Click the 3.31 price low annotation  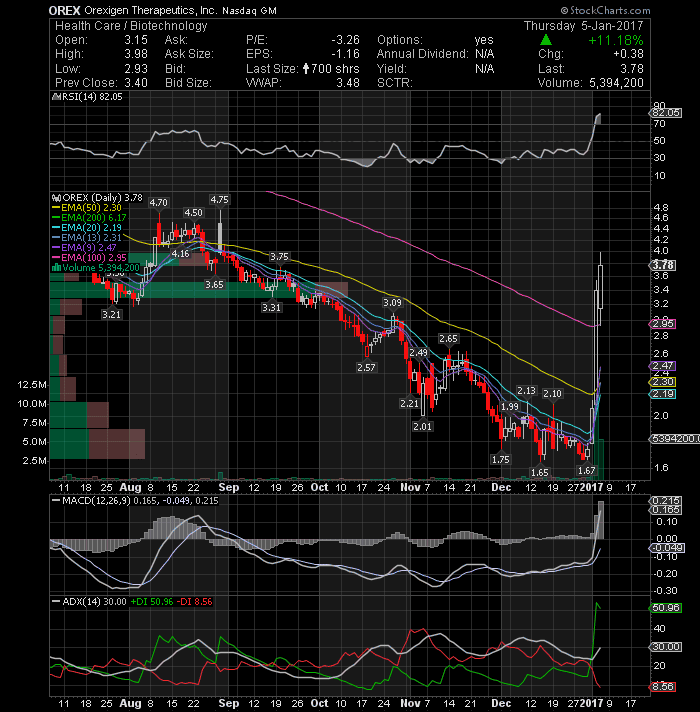(271, 308)
